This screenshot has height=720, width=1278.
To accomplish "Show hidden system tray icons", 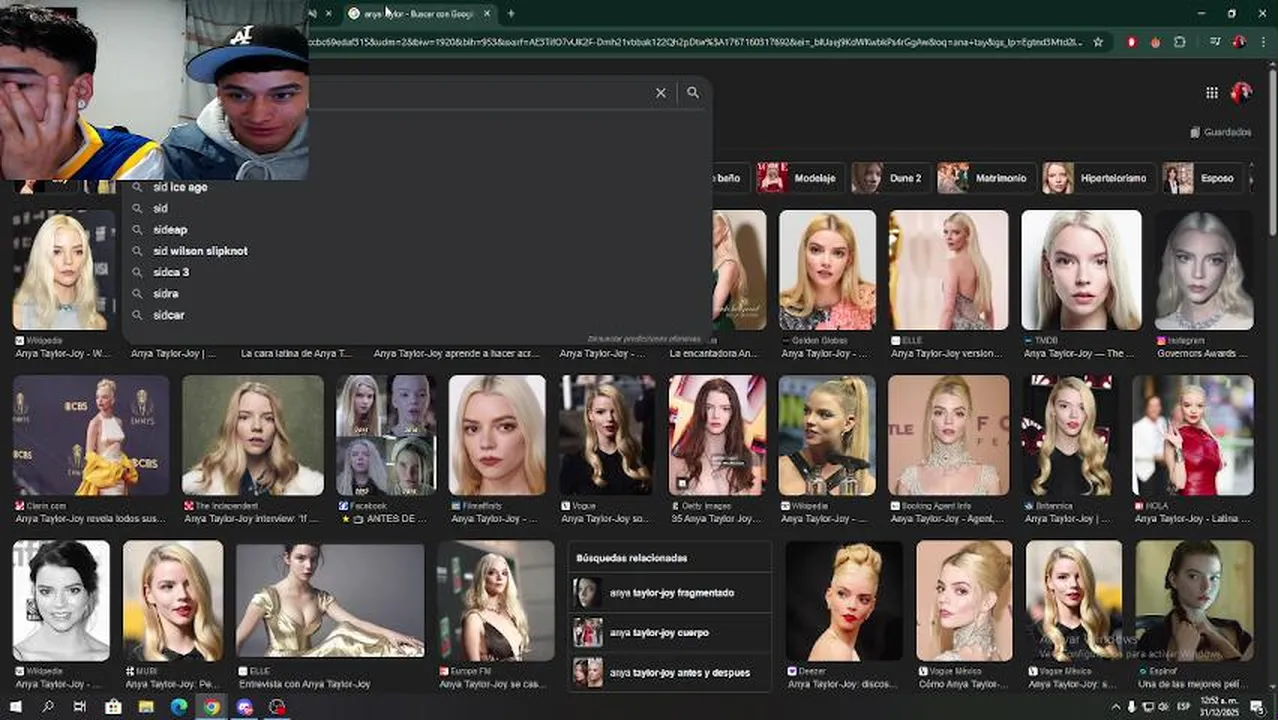I will [1116, 707].
